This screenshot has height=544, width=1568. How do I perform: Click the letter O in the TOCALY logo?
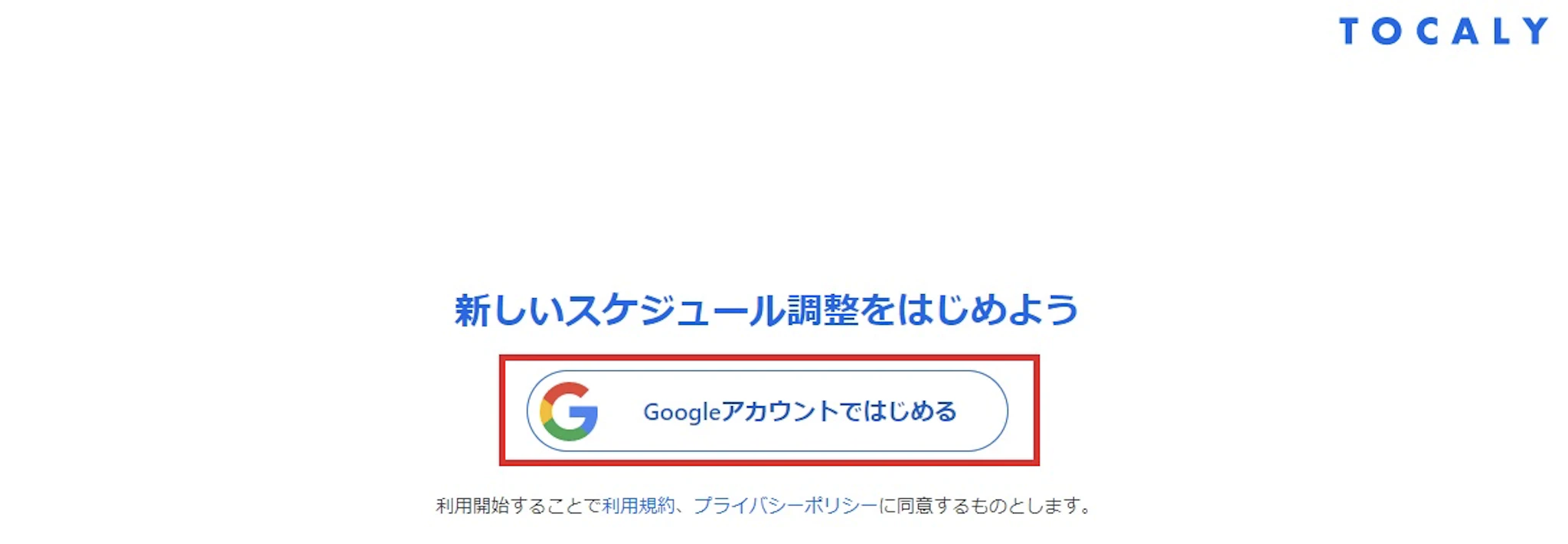[1387, 31]
